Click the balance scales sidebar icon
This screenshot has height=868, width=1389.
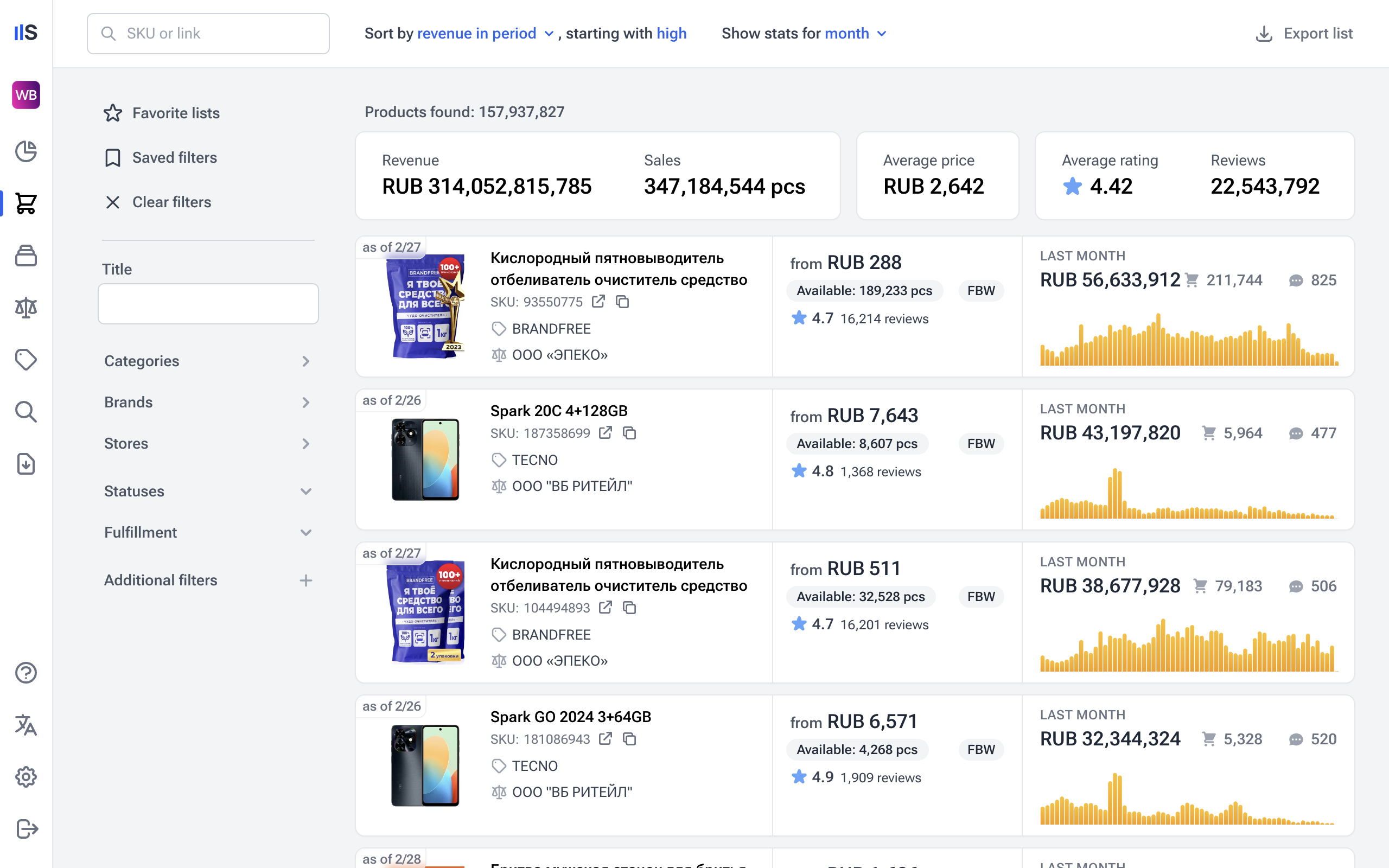click(x=26, y=308)
